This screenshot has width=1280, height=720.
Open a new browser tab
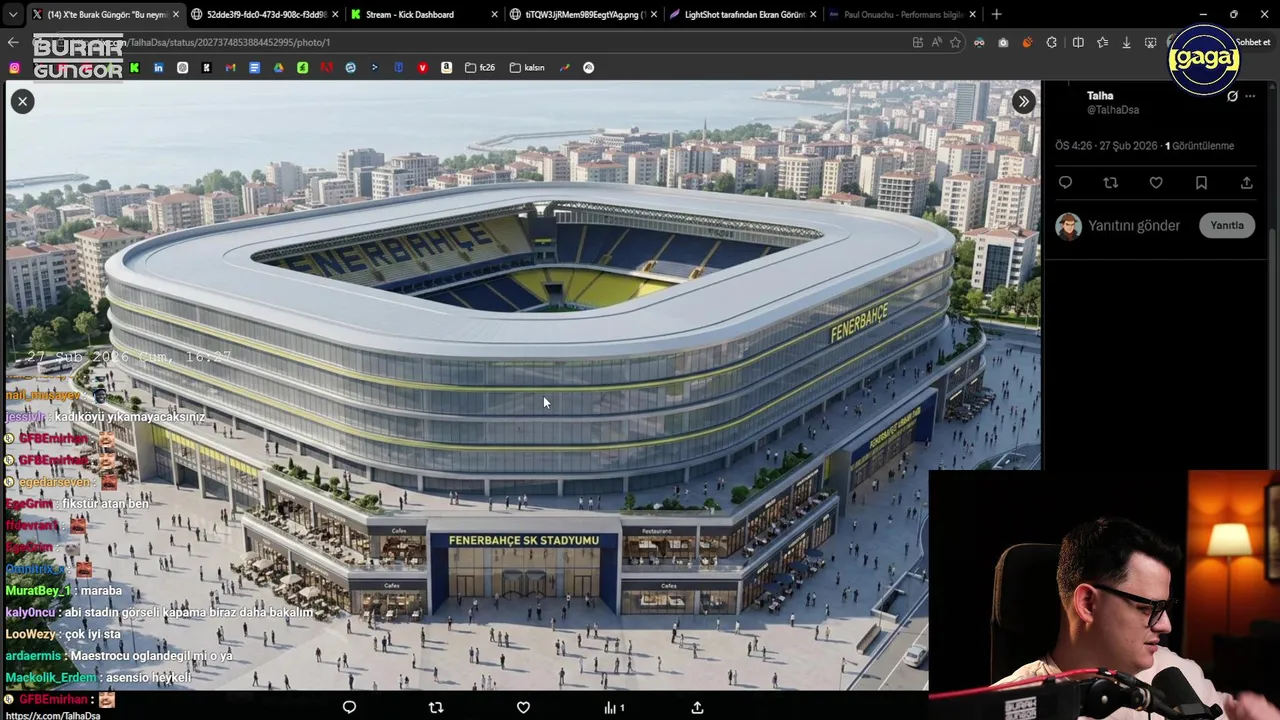[x=996, y=15]
